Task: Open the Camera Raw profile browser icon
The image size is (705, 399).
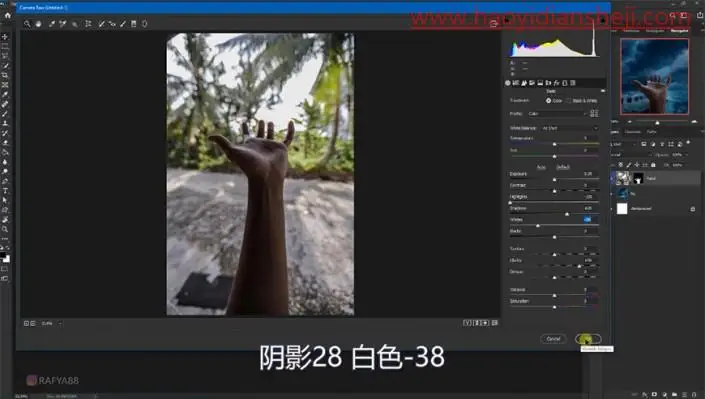Action: (594, 114)
